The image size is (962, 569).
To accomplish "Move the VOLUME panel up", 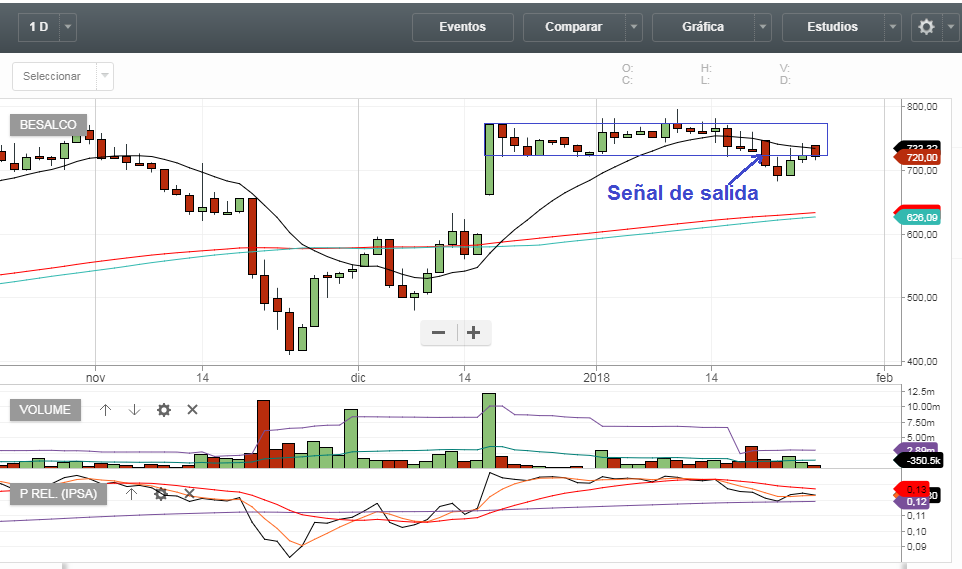I will (x=106, y=410).
